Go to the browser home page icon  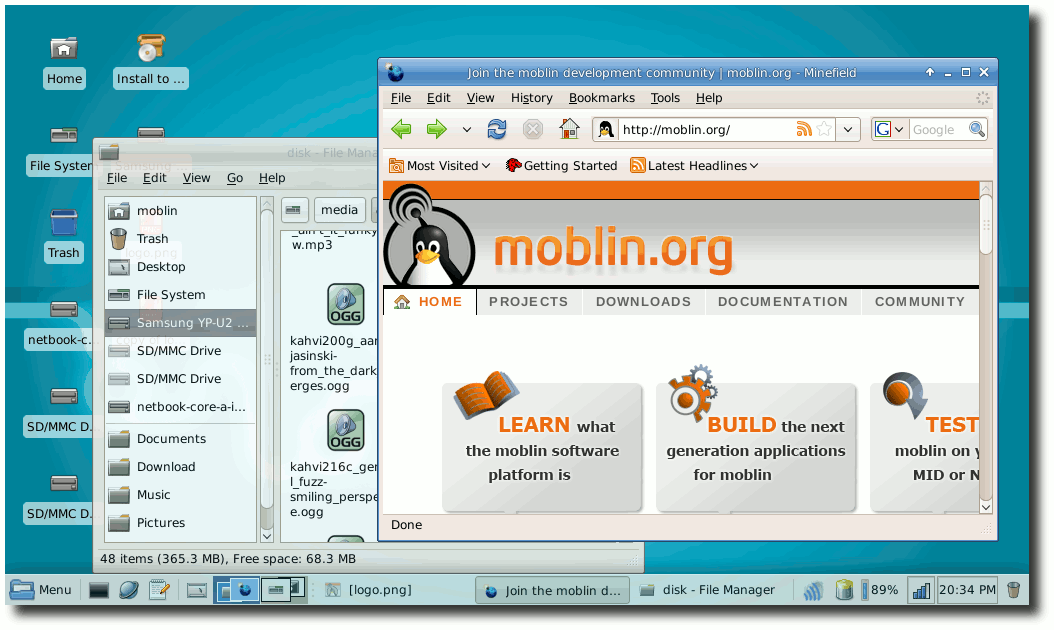(x=569, y=128)
